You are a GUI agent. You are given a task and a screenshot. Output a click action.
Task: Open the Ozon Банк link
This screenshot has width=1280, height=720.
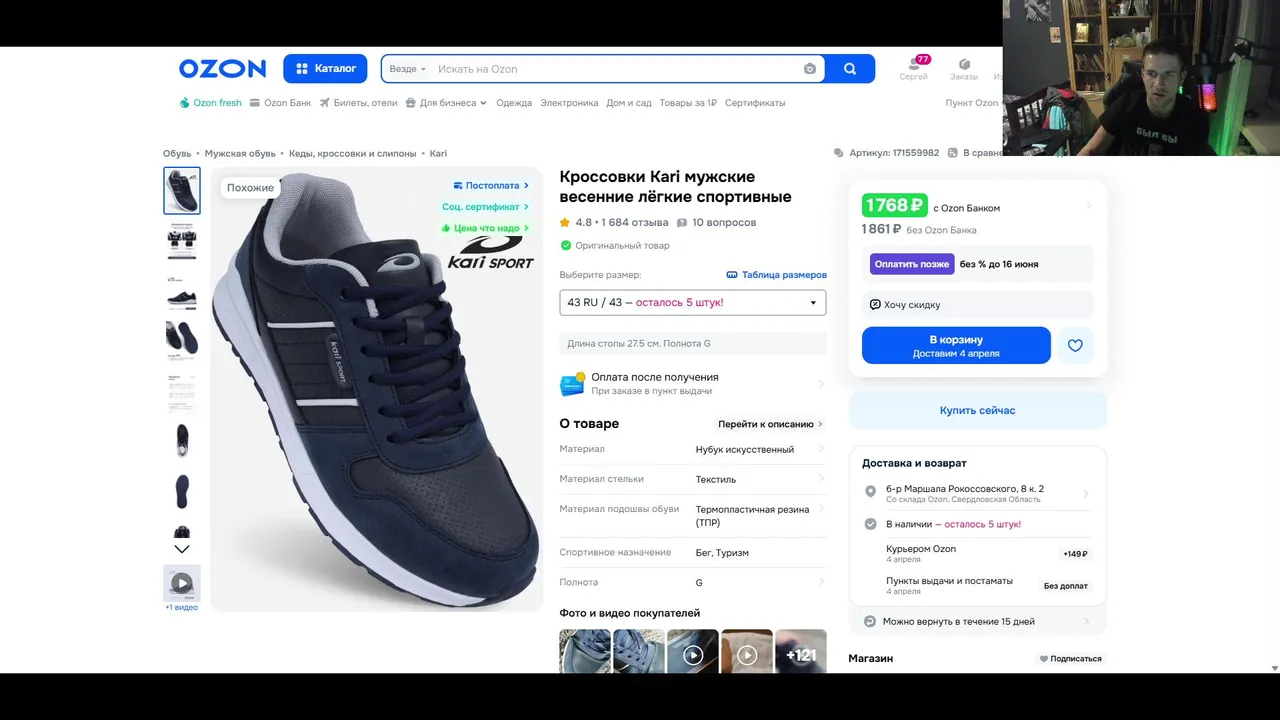(x=281, y=103)
